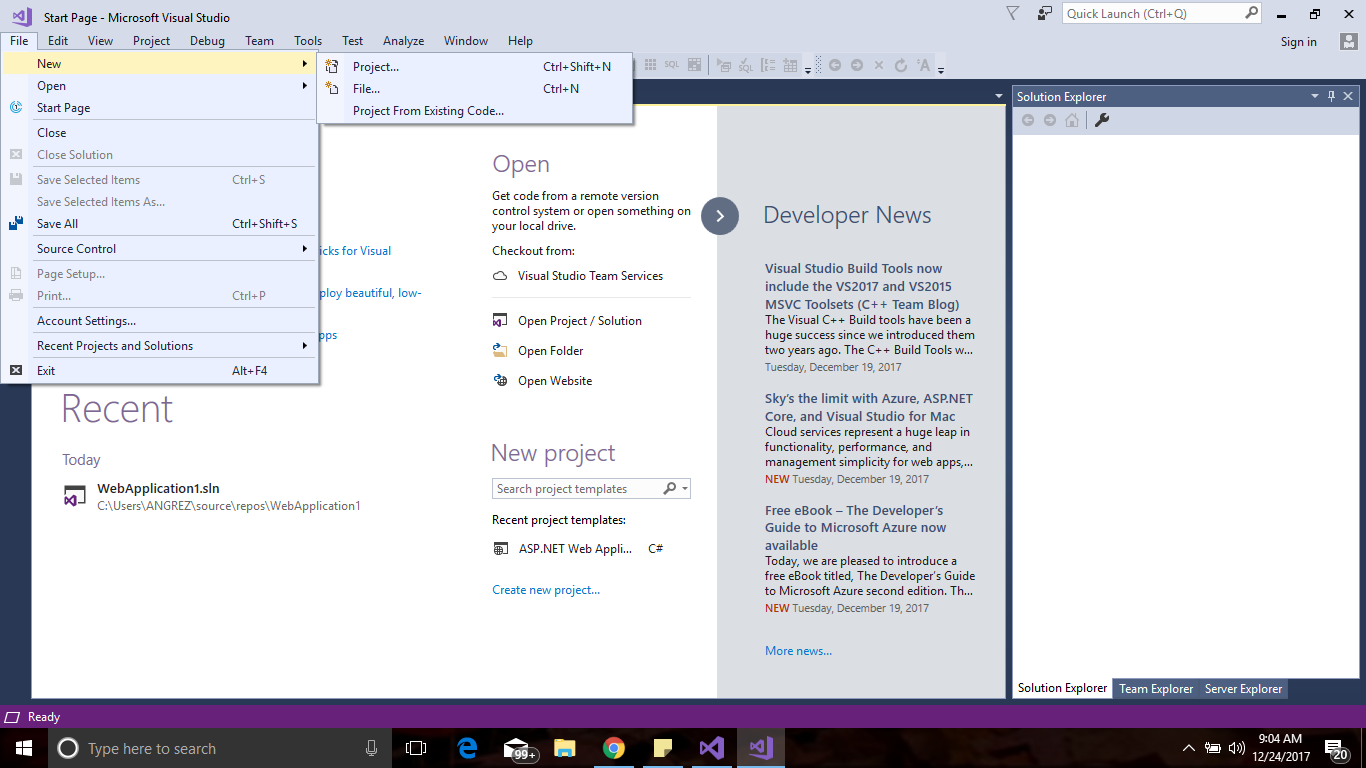
Task: Click the New Project icon in submenu
Action: coord(332,67)
